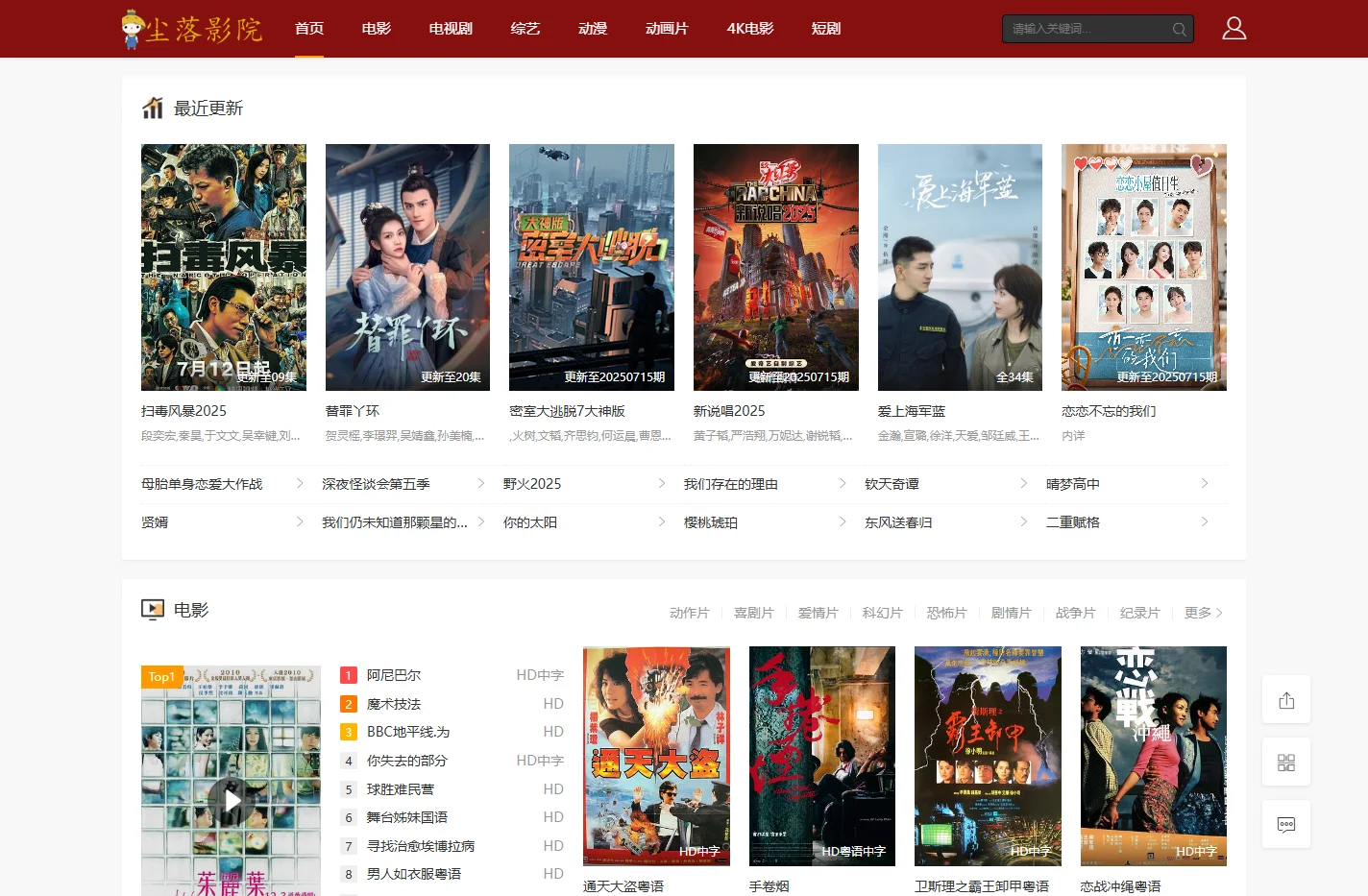Open 动漫 navigation tab
Image resolution: width=1368 pixels, height=896 pixels.
tap(593, 29)
